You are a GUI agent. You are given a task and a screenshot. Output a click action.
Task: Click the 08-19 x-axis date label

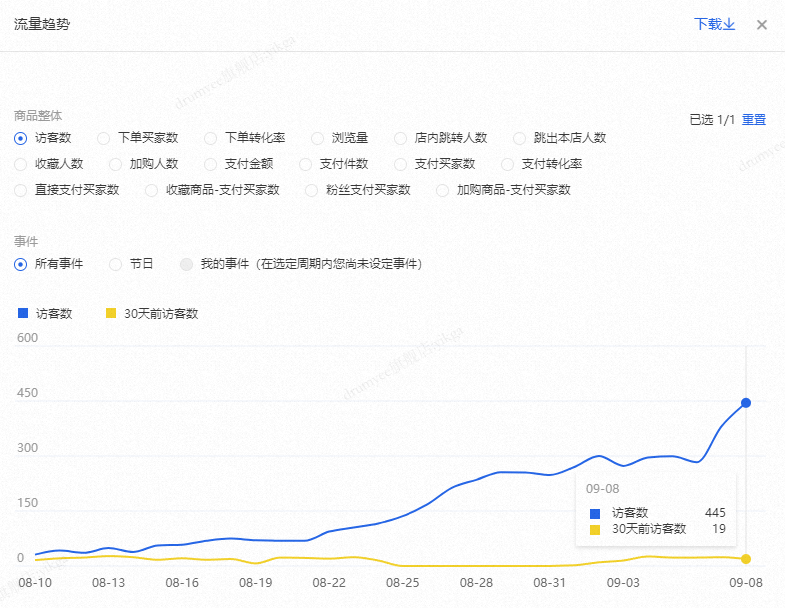255,583
